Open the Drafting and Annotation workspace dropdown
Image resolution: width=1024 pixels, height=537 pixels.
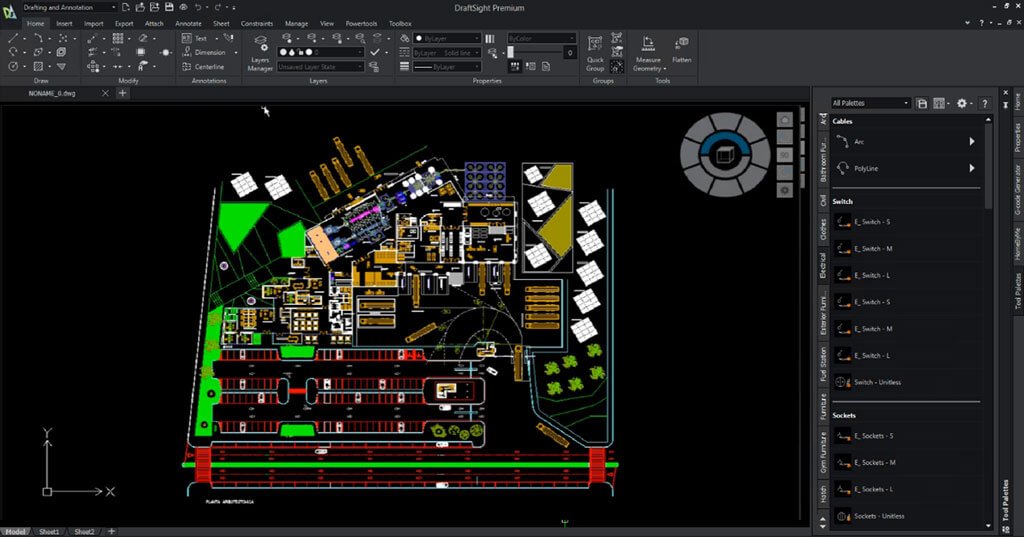(70, 7)
